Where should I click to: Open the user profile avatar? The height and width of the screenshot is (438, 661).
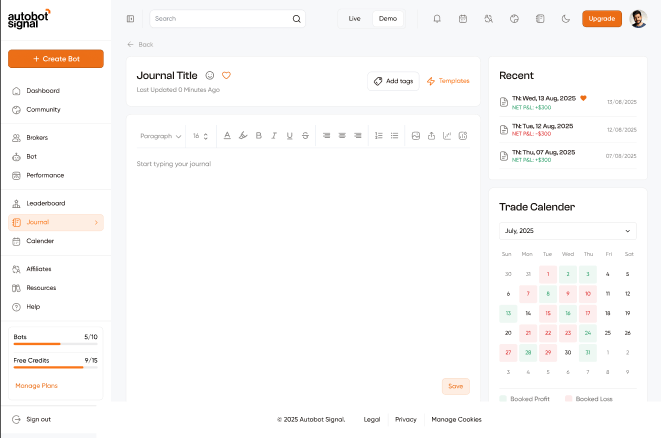click(x=638, y=19)
